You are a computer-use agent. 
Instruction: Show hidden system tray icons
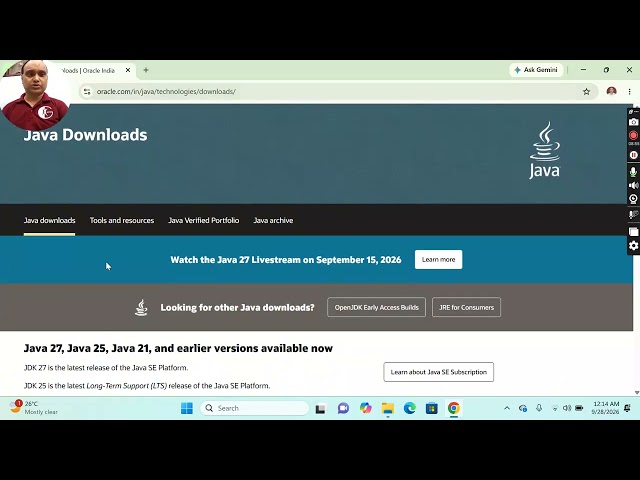(507, 408)
